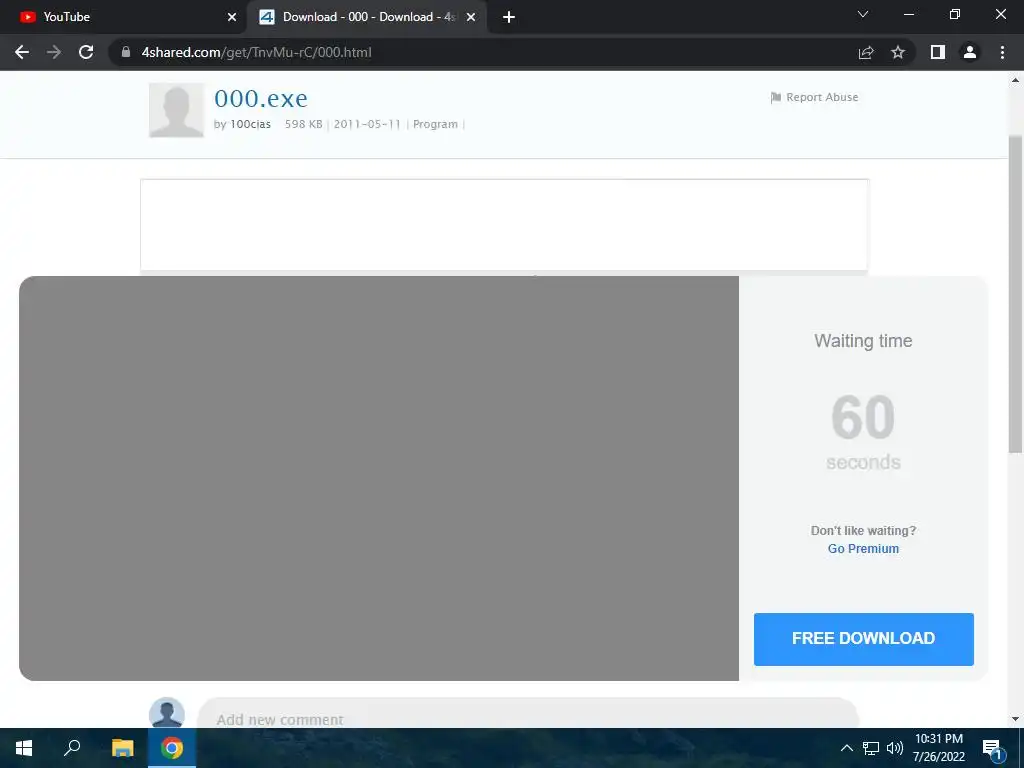Click the Waiting time heading

863,341
